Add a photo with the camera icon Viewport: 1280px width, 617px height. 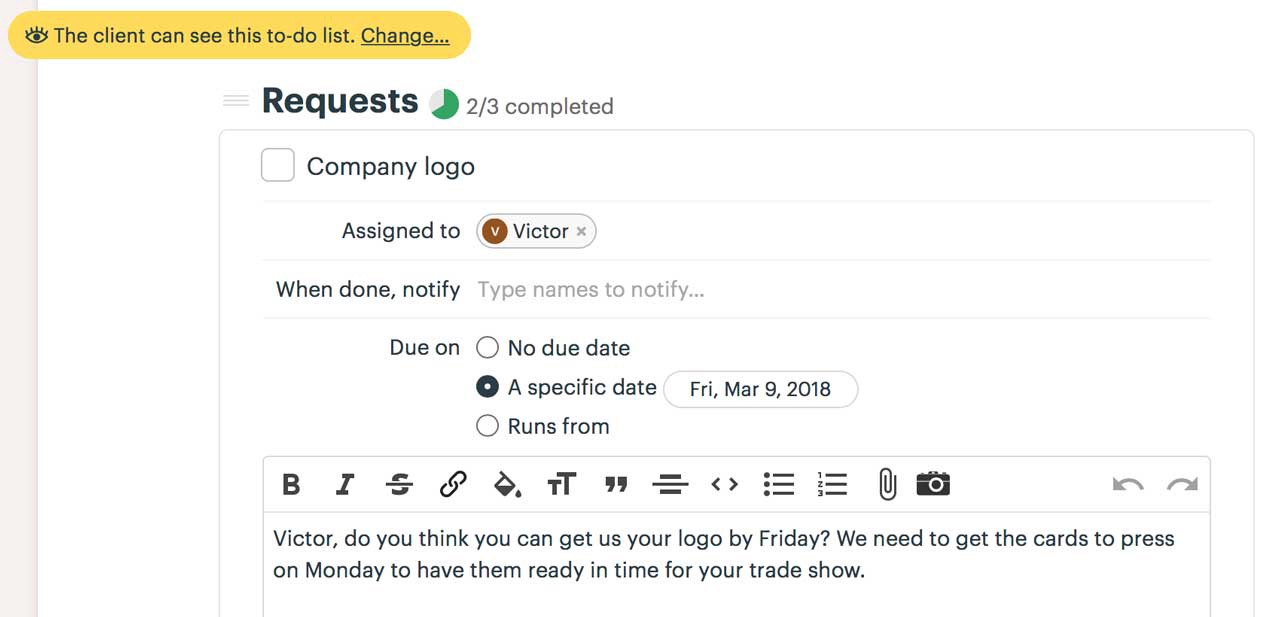pos(933,484)
